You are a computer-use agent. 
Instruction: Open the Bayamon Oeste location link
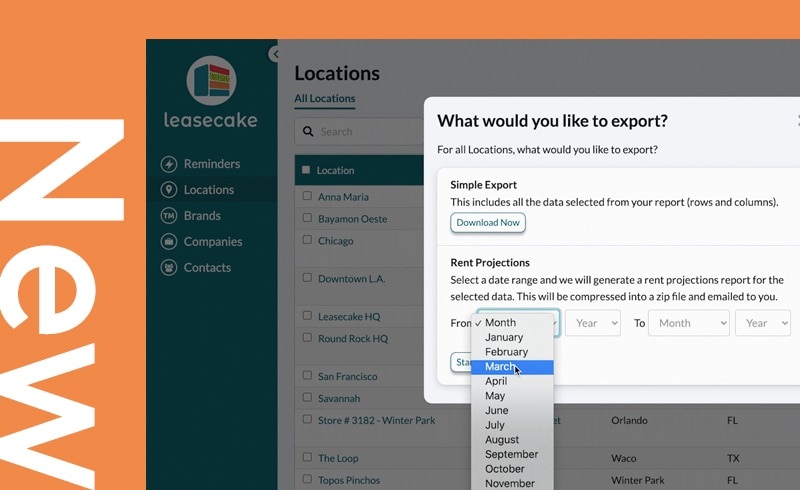click(x=353, y=219)
